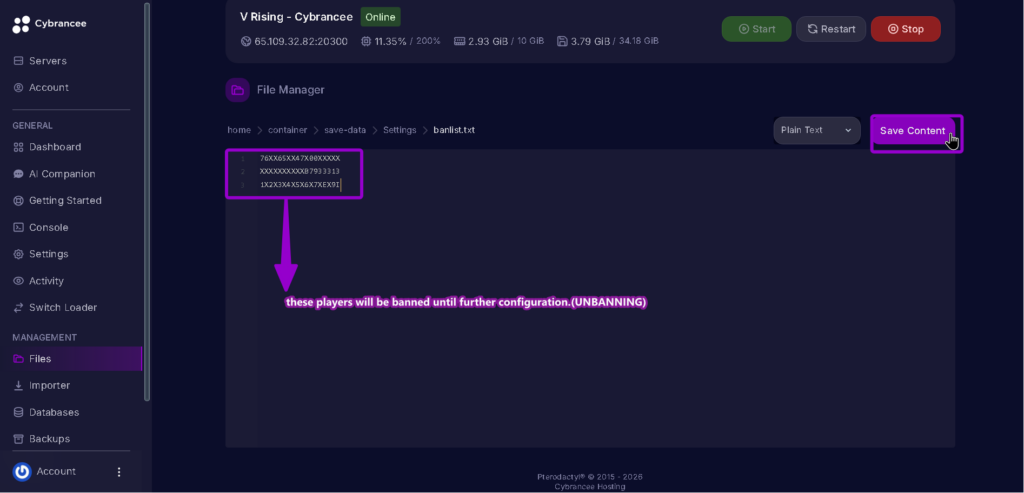The height and width of the screenshot is (493, 1024).
Task: Open Dashboard via its grid icon
Action: tap(18, 147)
